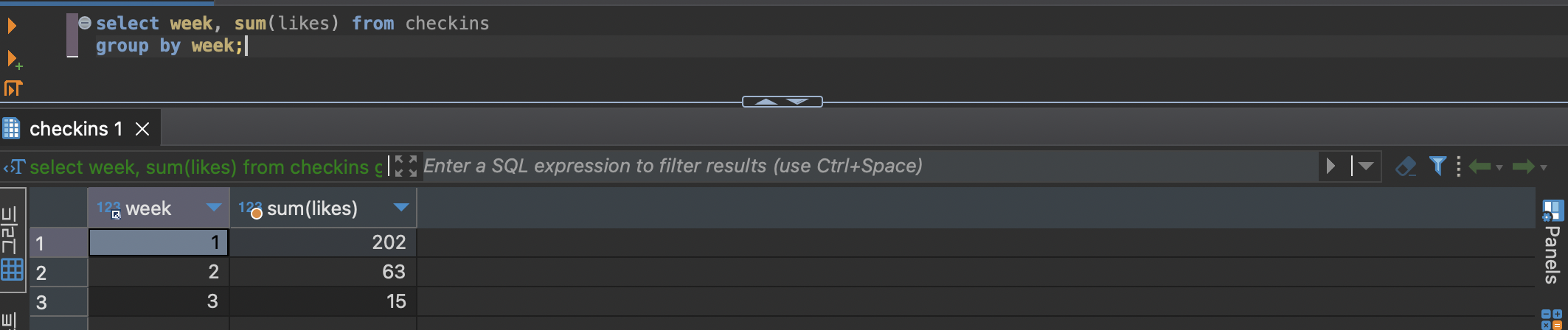Toggle the Panels side view
The width and height of the screenshot is (1568, 330).
[x=1552, y=243]
